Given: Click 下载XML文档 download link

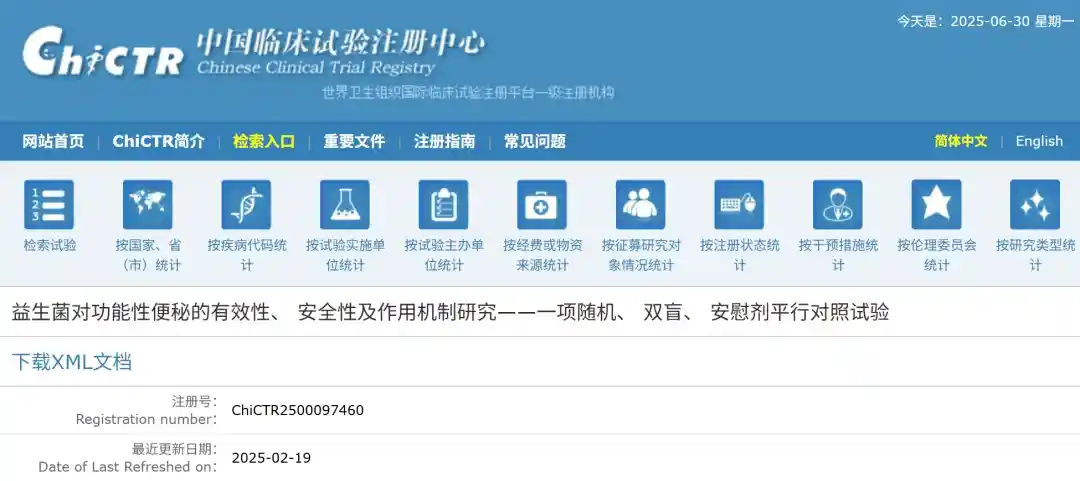Looking at the screenshot, I should click(x=72, y=362).
